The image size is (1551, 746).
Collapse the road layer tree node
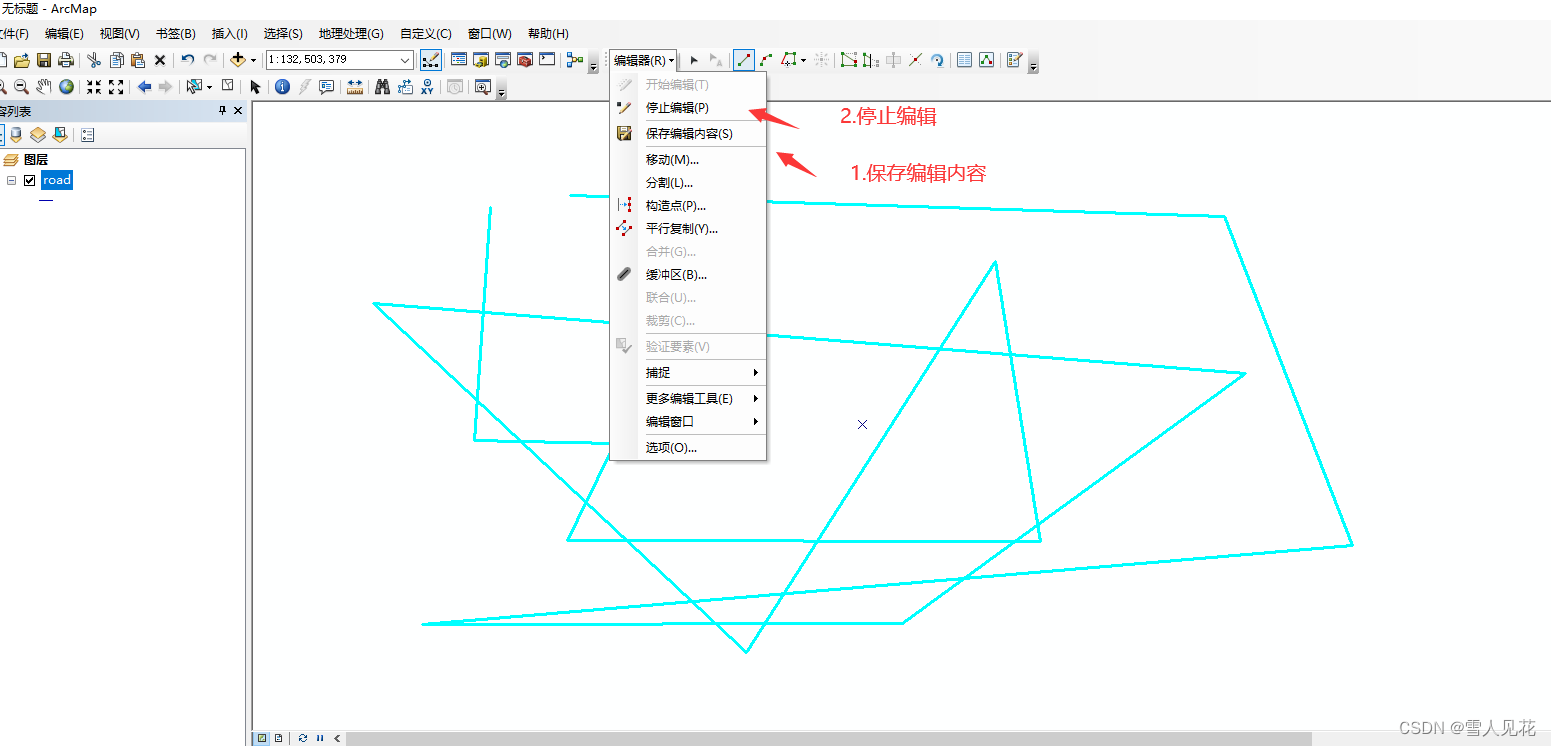tap(11, 180)
